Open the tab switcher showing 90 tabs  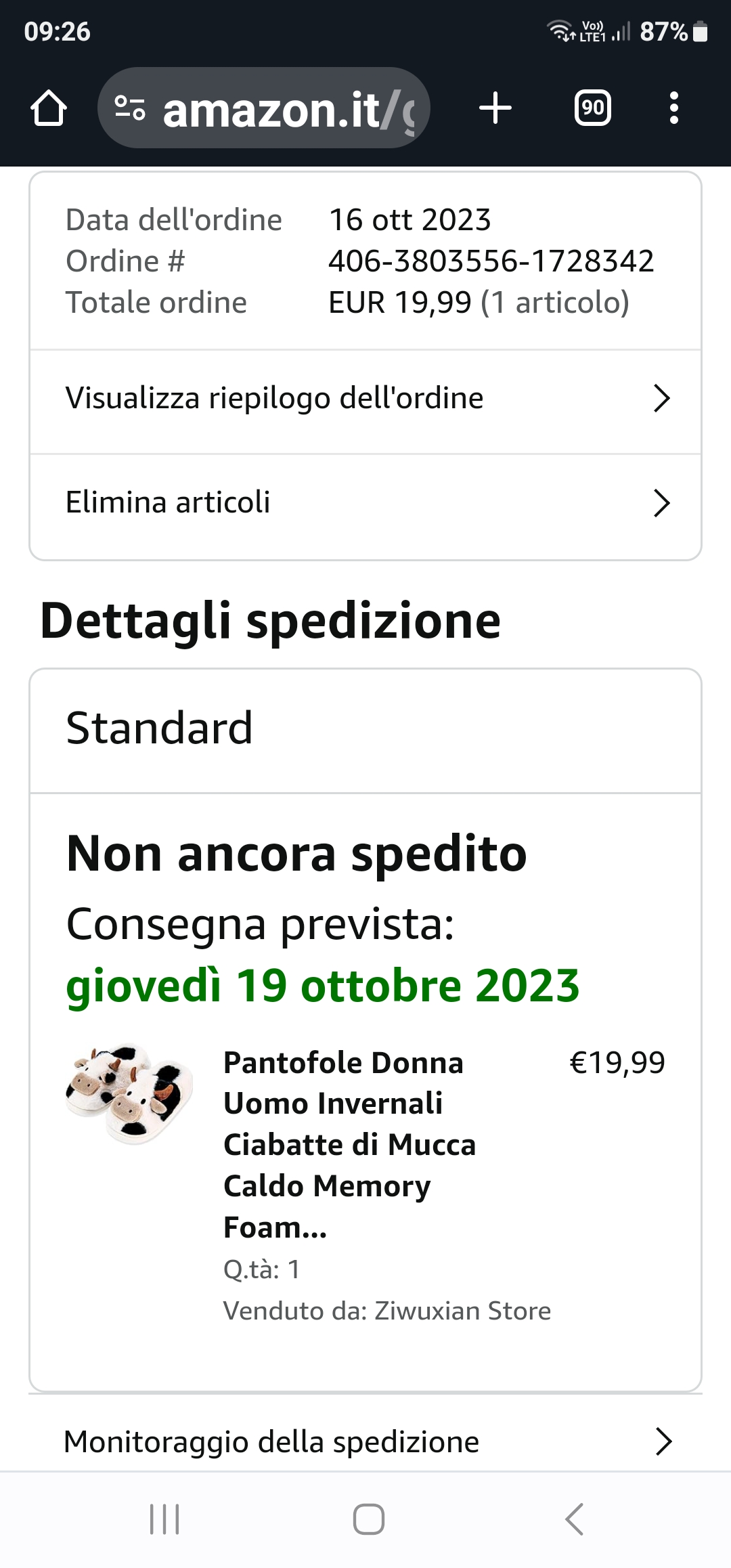[593, 108]
